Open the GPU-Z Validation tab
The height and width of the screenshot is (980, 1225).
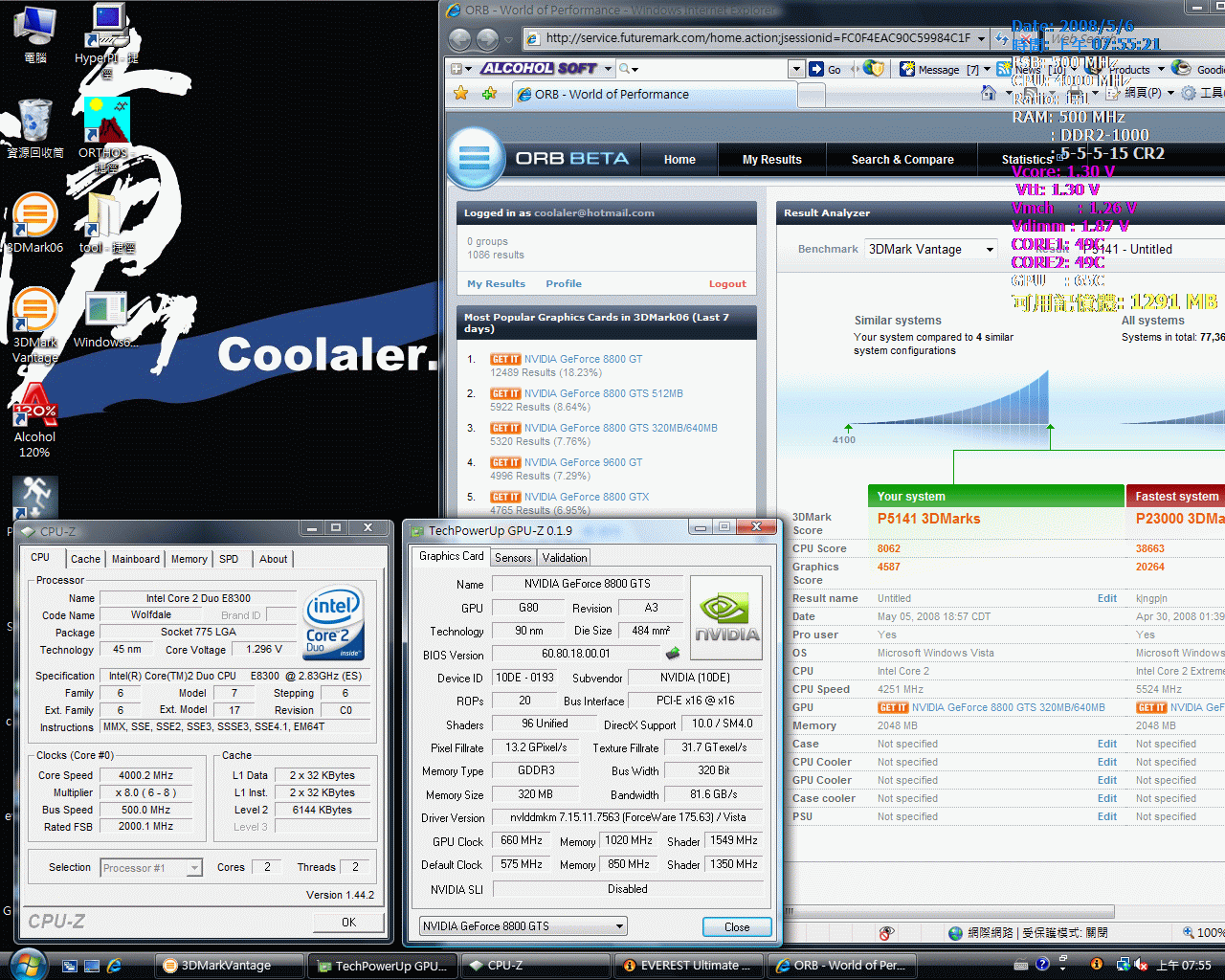[x=565, y=557]
